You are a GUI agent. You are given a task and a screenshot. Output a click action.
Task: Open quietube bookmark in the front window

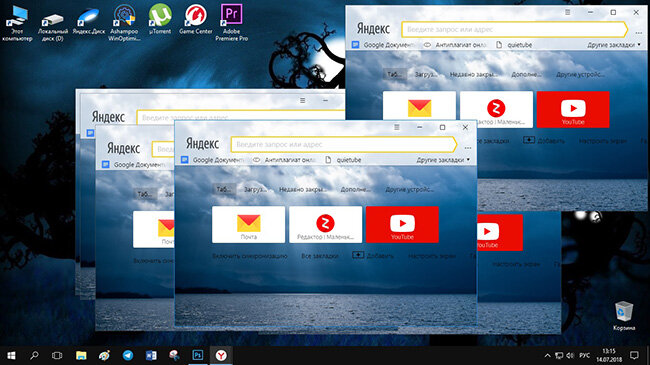tap(343, 160)
